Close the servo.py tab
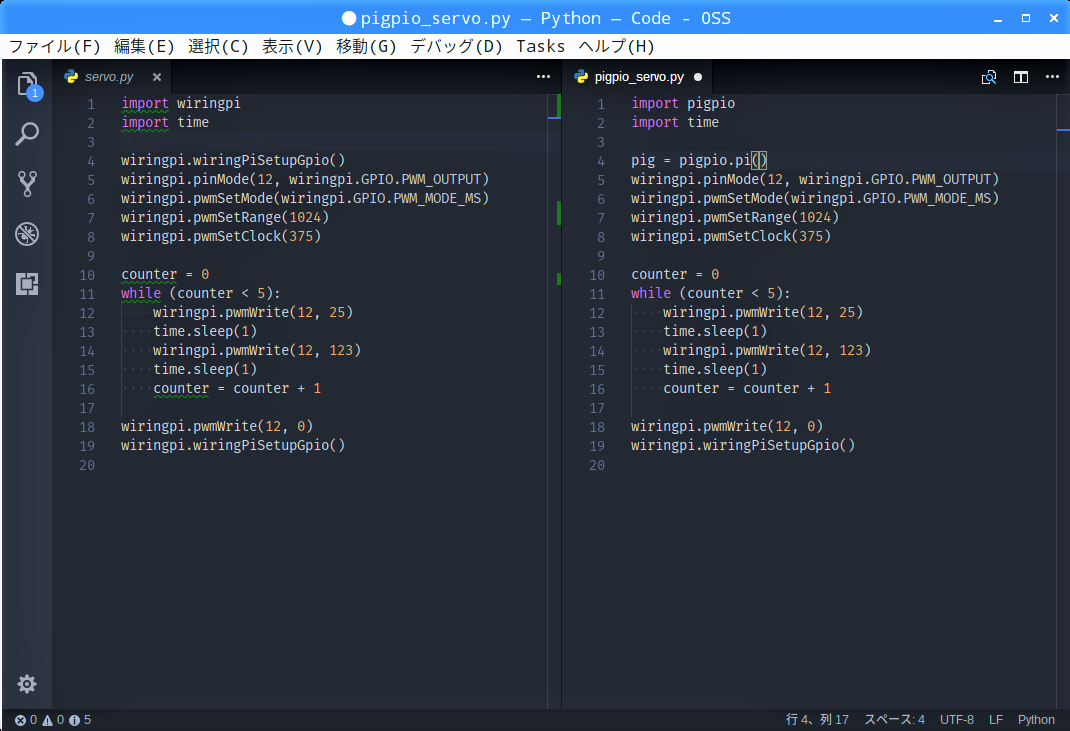This screenshot has width=1070, height=731. pos(157,77)
